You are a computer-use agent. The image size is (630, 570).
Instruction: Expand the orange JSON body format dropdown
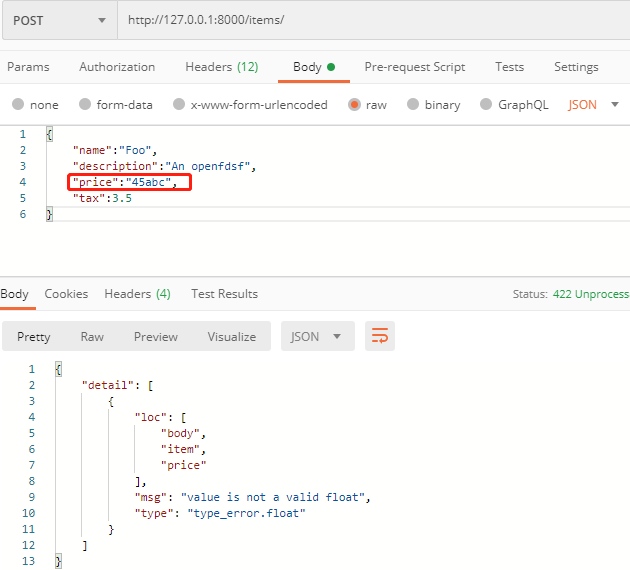point(594,105)
